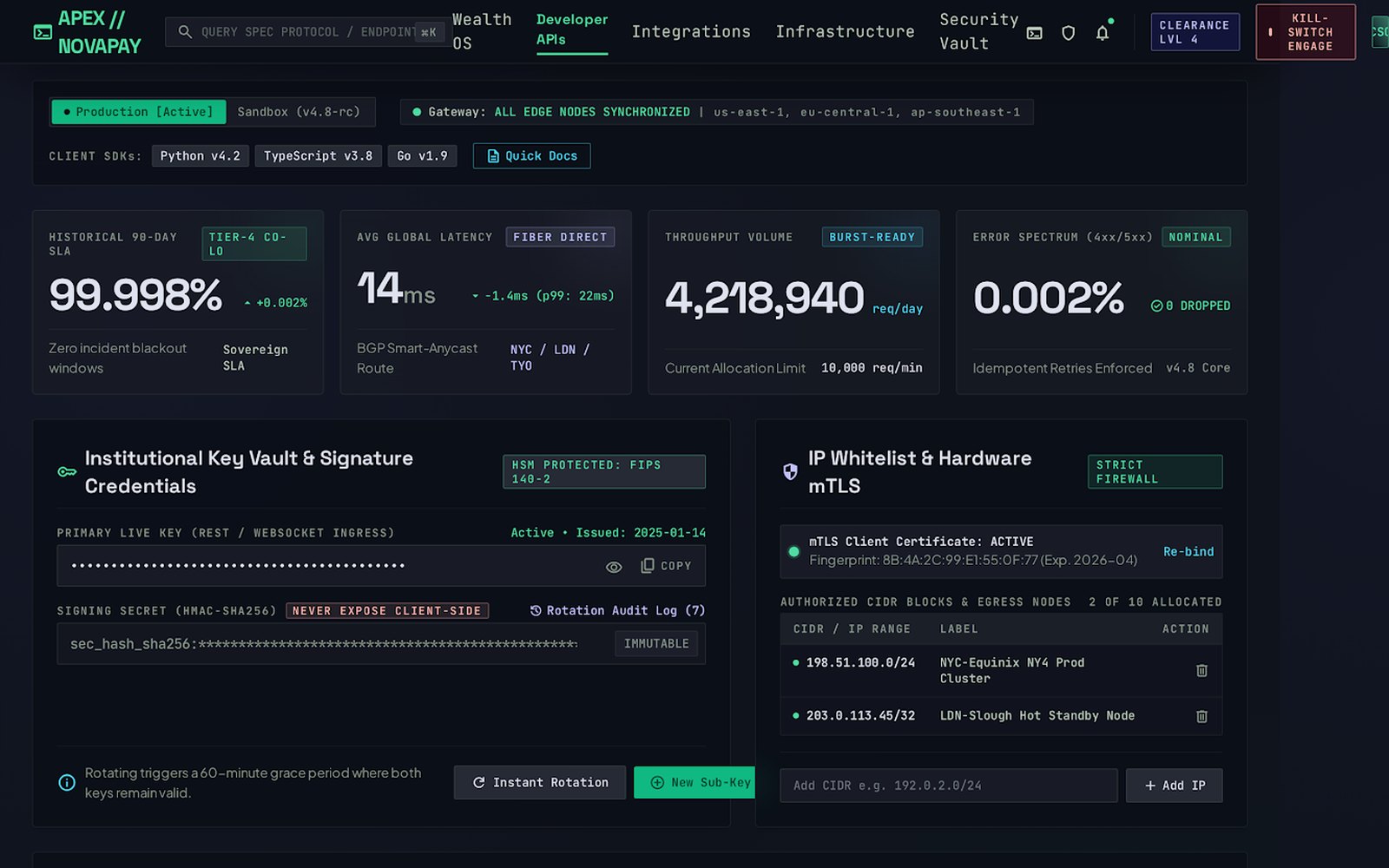Click the 4,218,940 throughput value
Viewport: 1389px width, 868px height.
tap(764, 298)
